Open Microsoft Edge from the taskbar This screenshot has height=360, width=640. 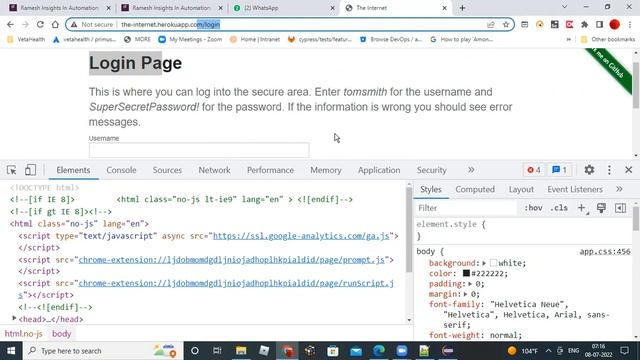click(x=379, y=351)
